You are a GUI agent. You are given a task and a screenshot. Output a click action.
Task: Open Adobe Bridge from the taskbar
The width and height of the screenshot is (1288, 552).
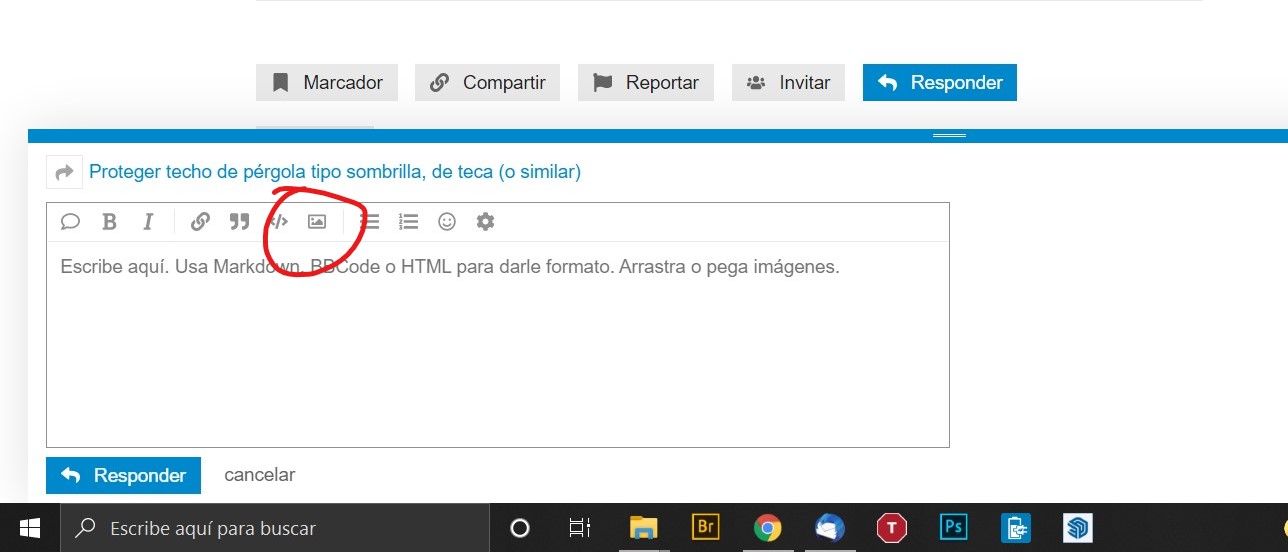point(705,527)
